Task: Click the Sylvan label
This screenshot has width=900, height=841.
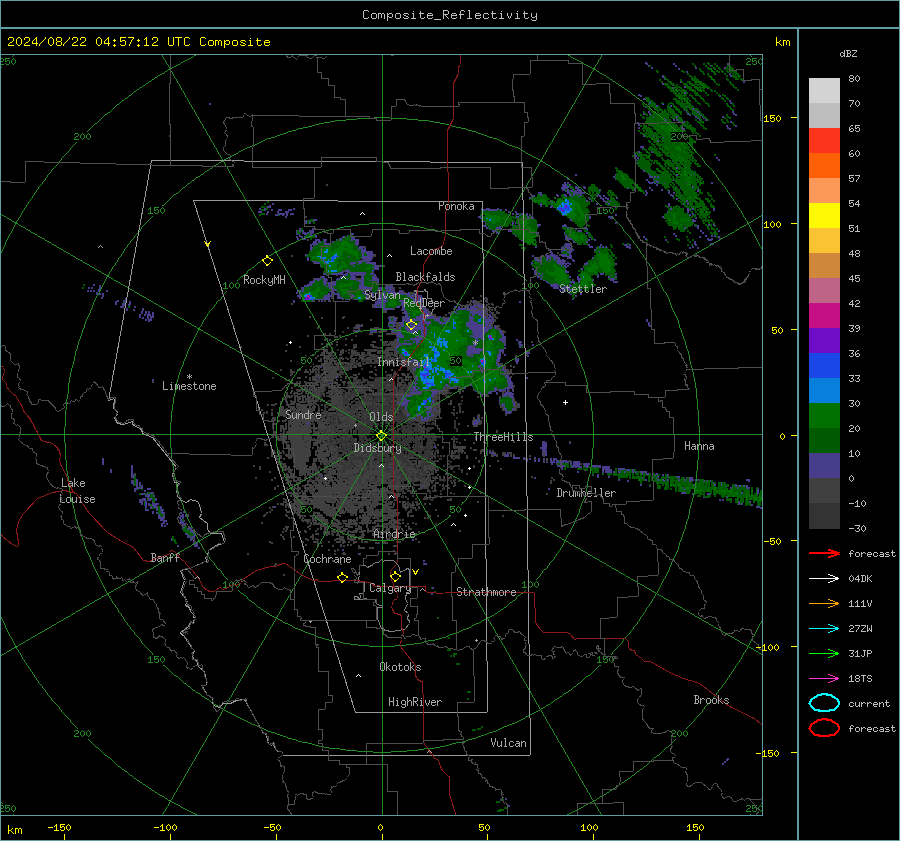Action: (x=382, y=295)
